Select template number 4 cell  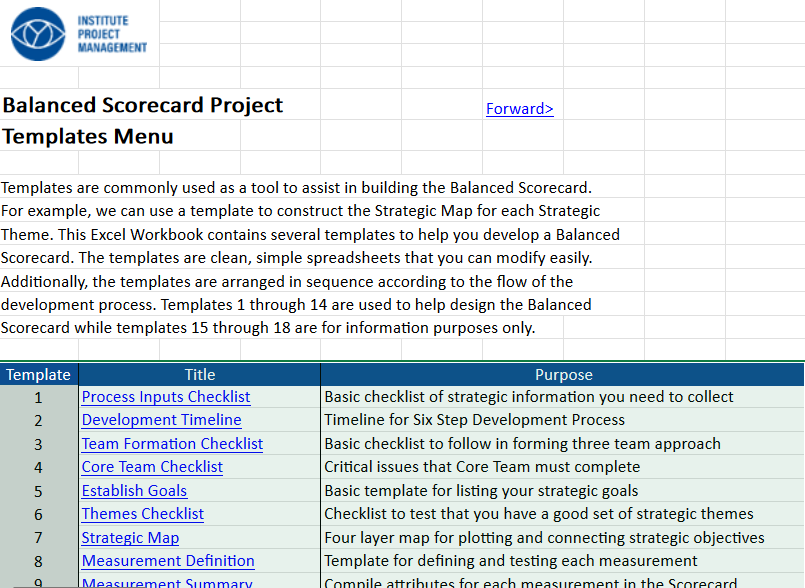click(39, 467)
